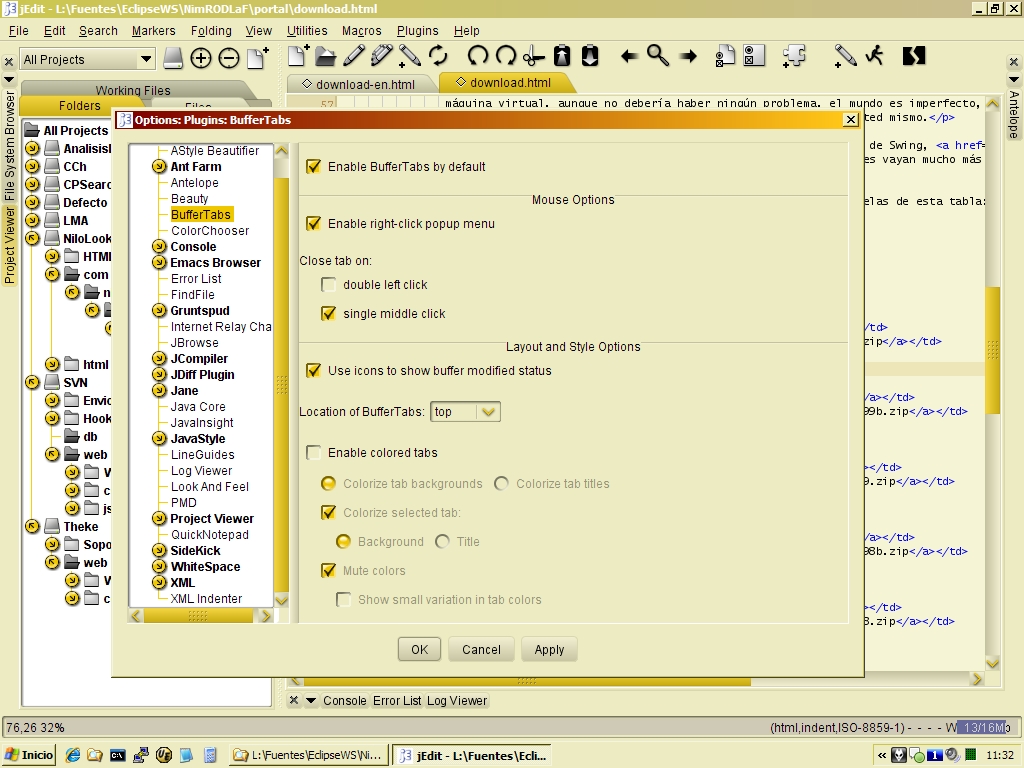Open the Plugins menu
1024x768 pixels.
(417, 31)
